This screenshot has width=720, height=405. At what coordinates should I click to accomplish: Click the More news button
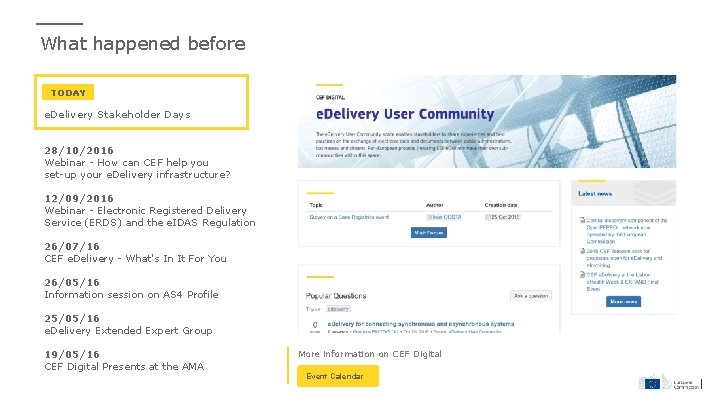pos(622,301)
